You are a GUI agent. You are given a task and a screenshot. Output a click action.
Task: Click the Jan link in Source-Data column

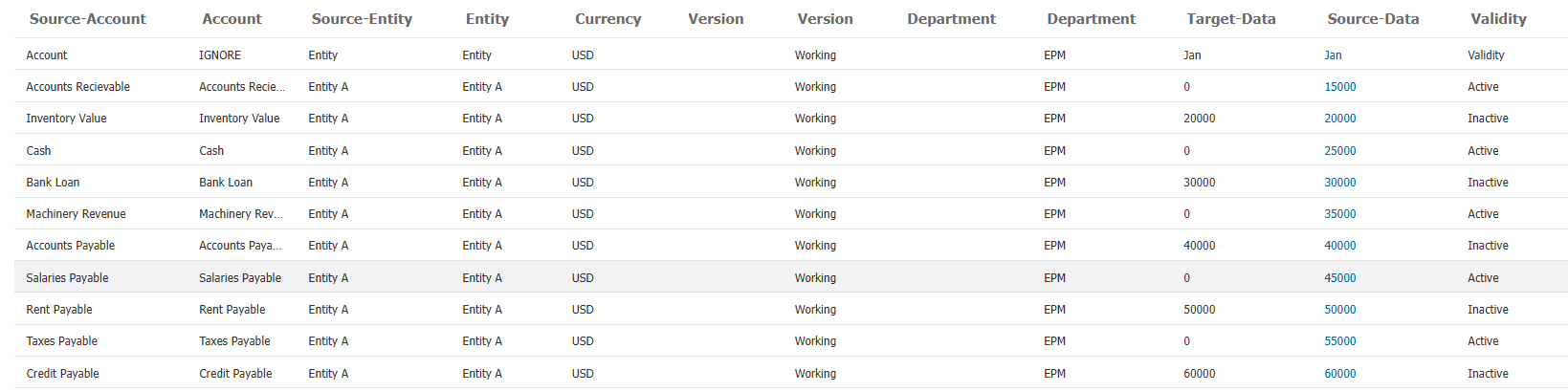click(1333, 55)
